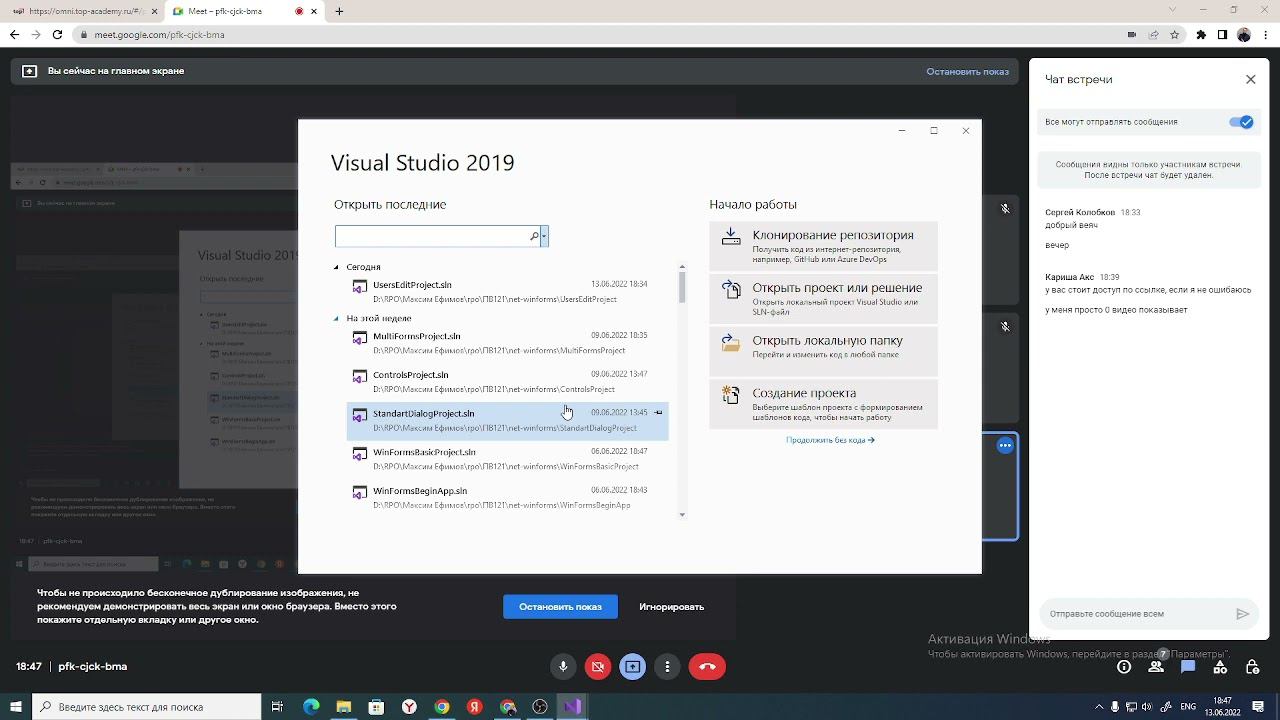Open WinFormsBasicProject.sln recent item
1280x720 pixels.
click(x=507, y=459)
